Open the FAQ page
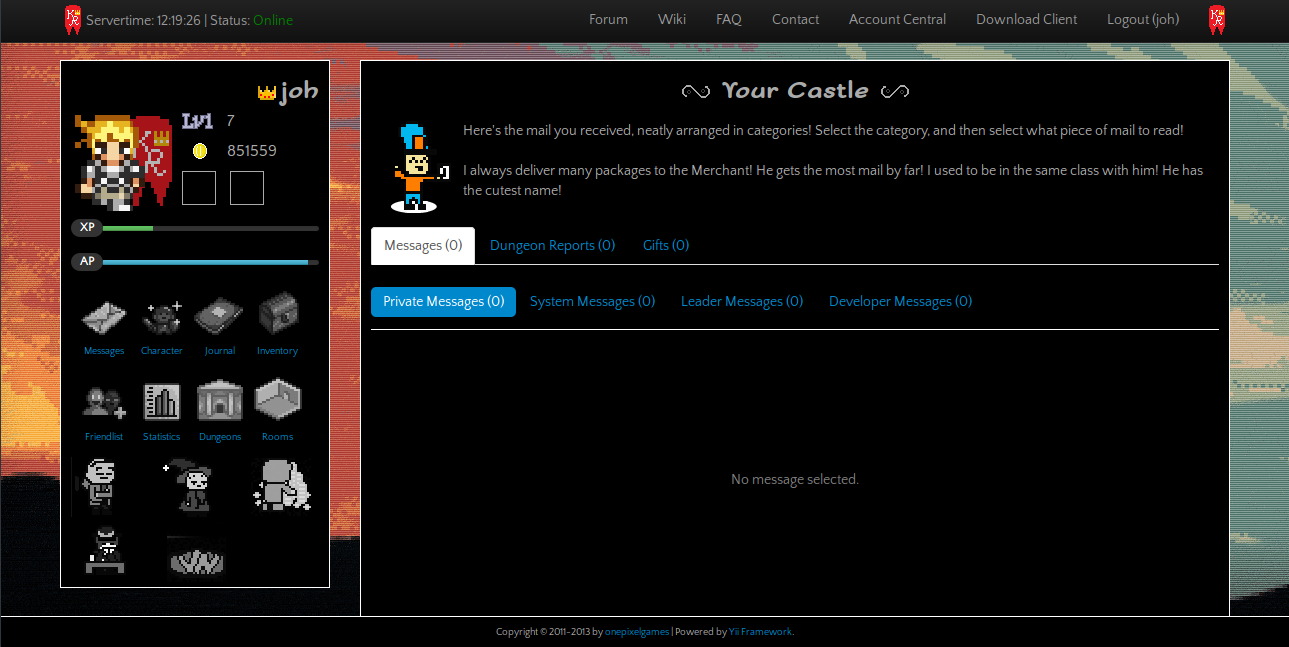Image resolution: width=1289 pixels, height=647 pixels. 729,20
